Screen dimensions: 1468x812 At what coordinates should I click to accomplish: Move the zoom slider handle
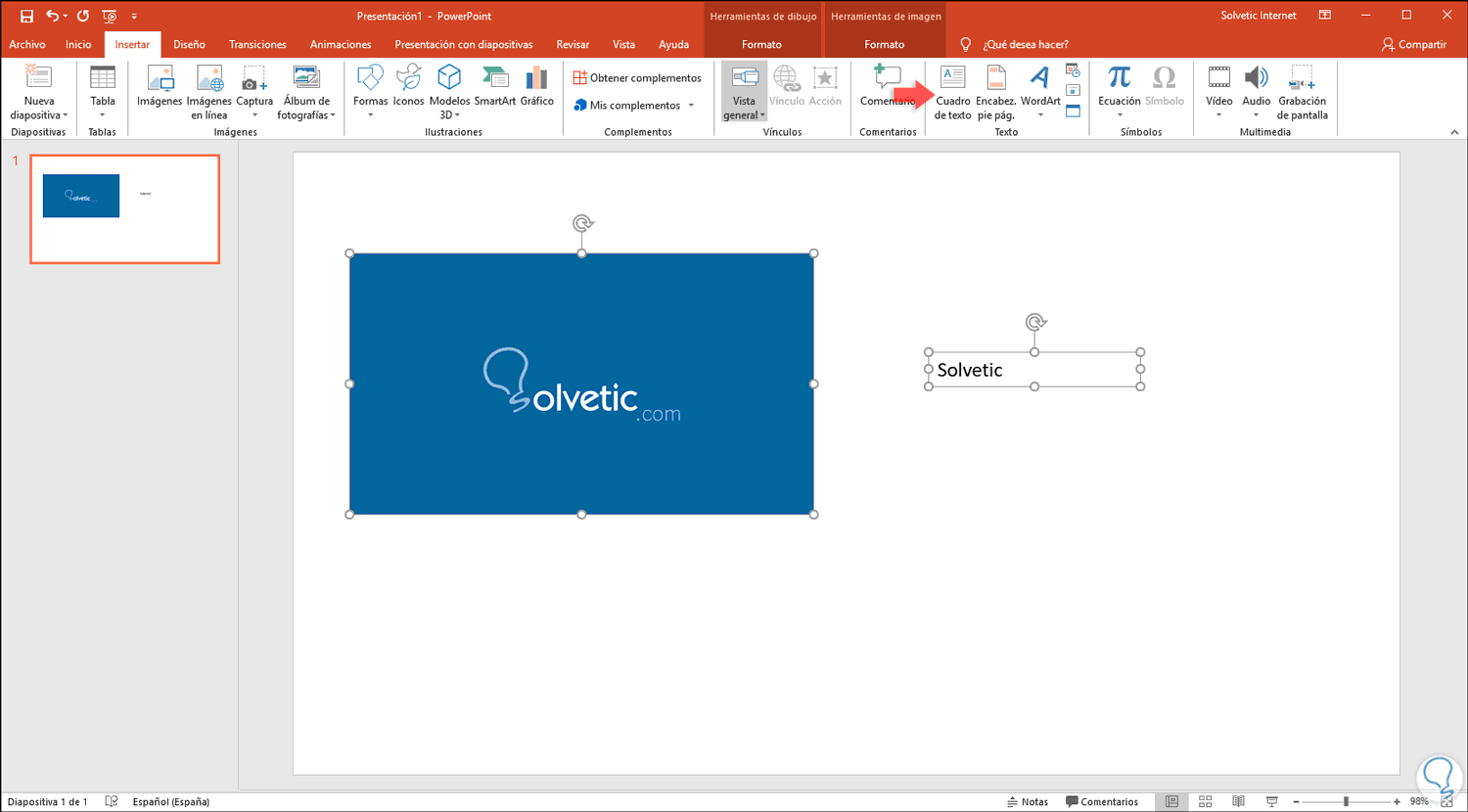pos(1347,801)
